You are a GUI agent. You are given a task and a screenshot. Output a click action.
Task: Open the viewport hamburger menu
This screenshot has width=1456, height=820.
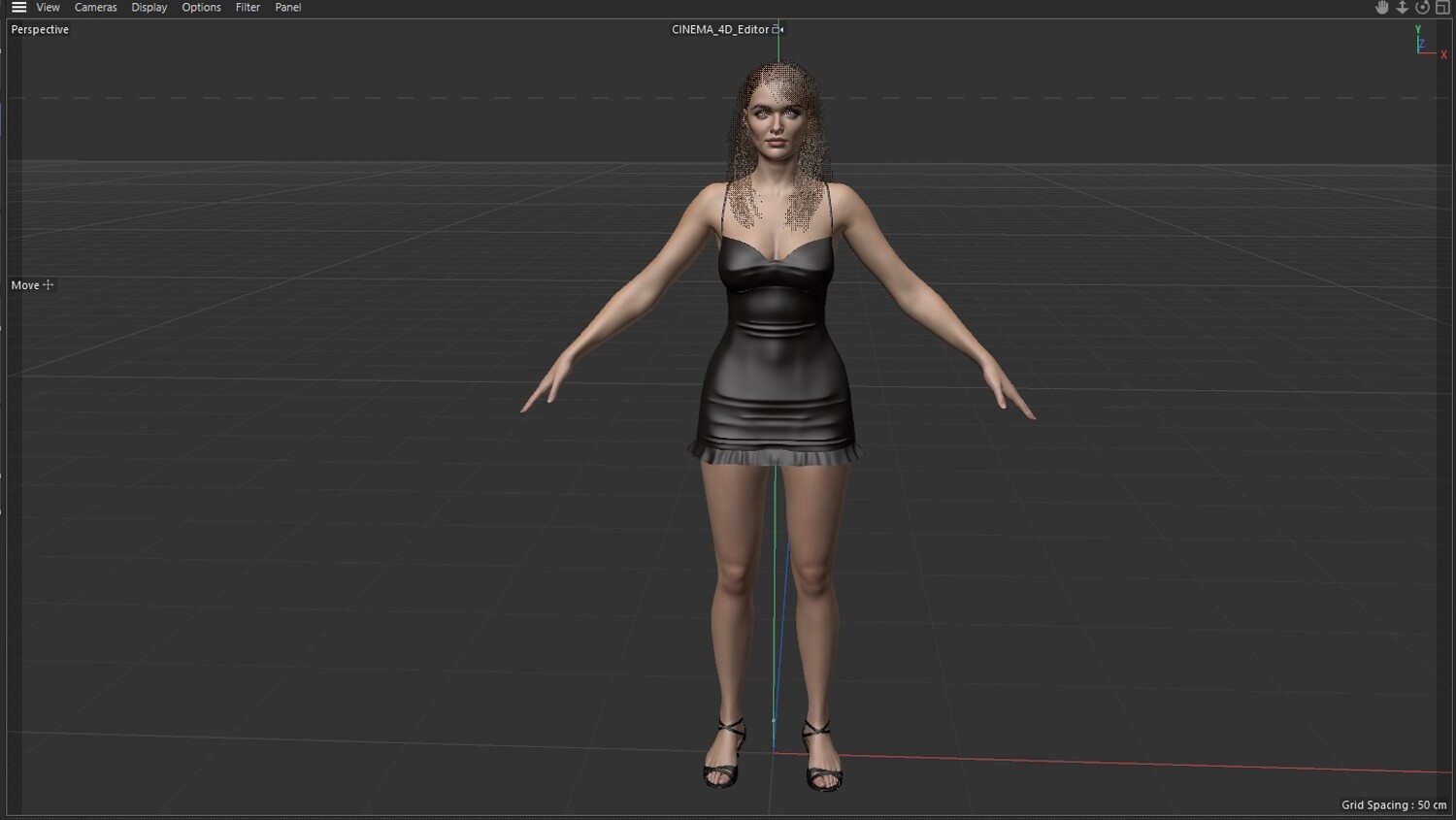point(18,7)
